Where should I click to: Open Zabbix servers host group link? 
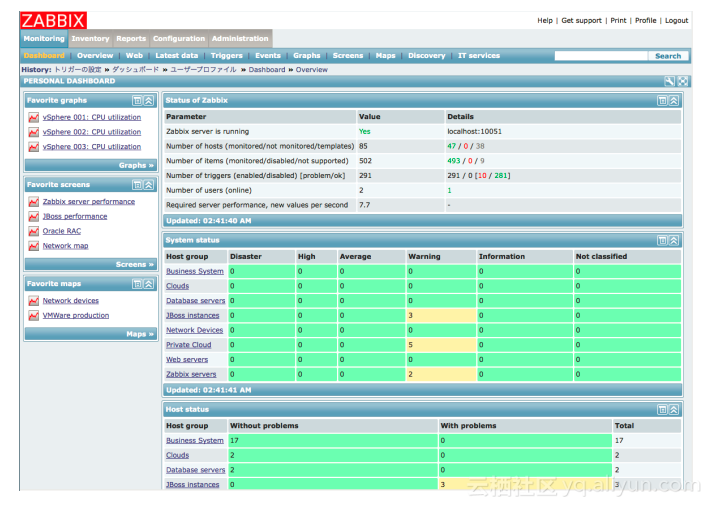click(x=191, y=375)
